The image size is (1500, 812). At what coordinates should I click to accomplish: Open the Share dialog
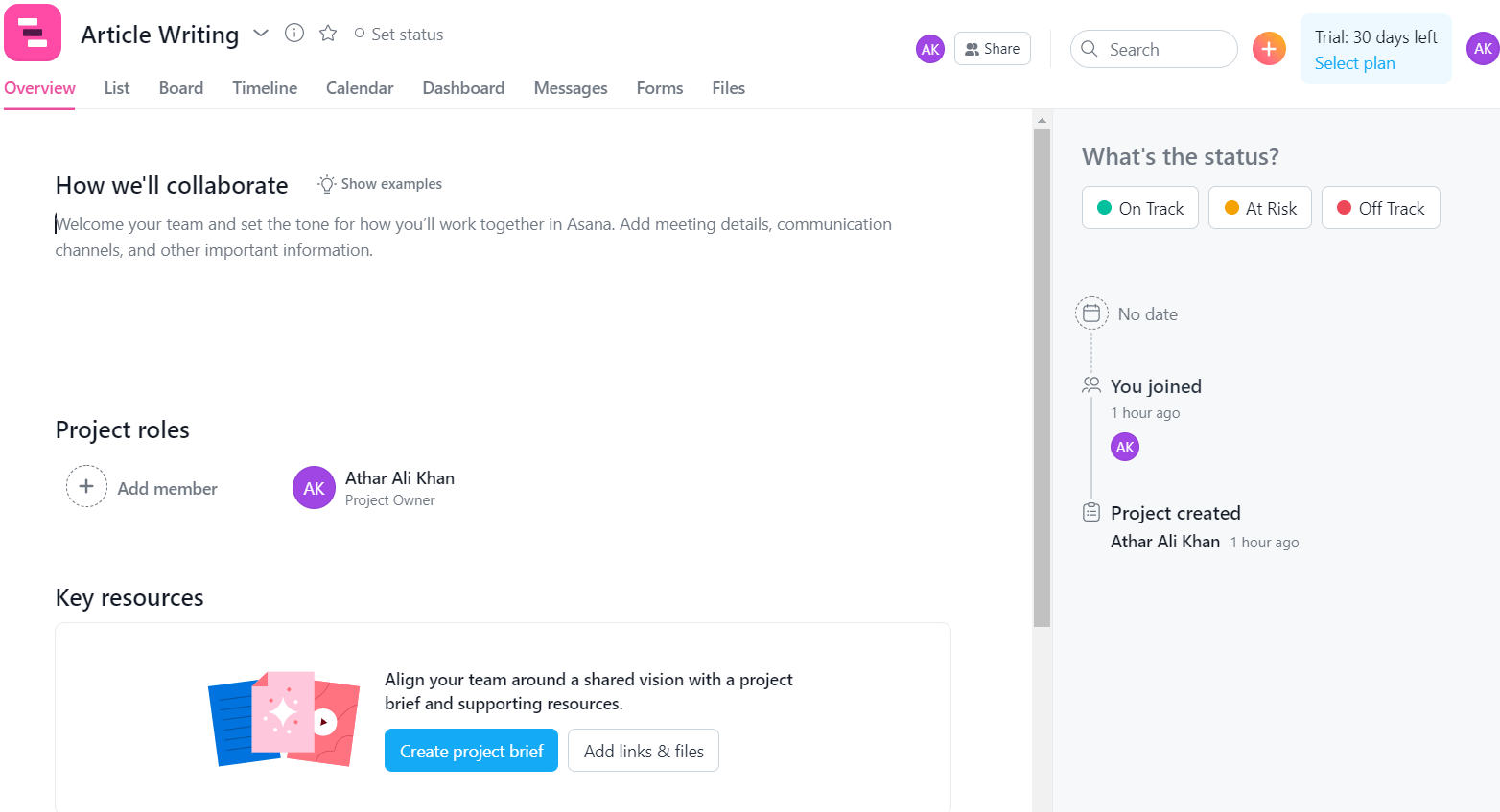coord(993,49)
